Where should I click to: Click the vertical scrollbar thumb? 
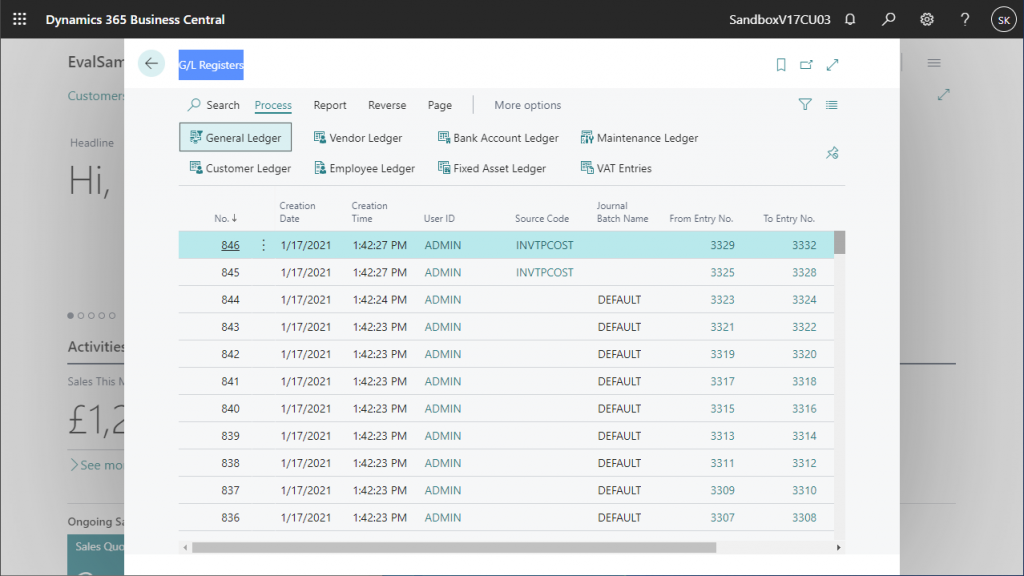pyautogui.click(x=840, y=242)
